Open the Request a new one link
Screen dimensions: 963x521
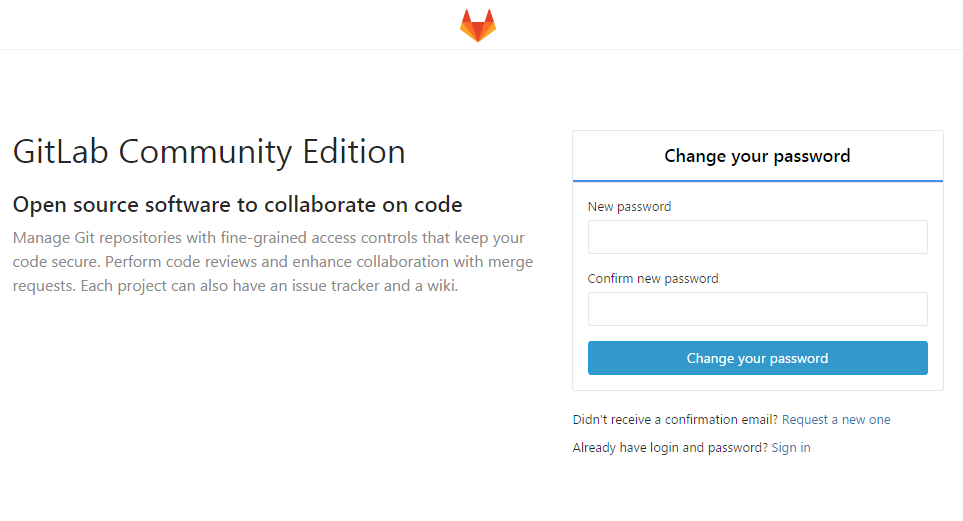[x=836, y=420]
